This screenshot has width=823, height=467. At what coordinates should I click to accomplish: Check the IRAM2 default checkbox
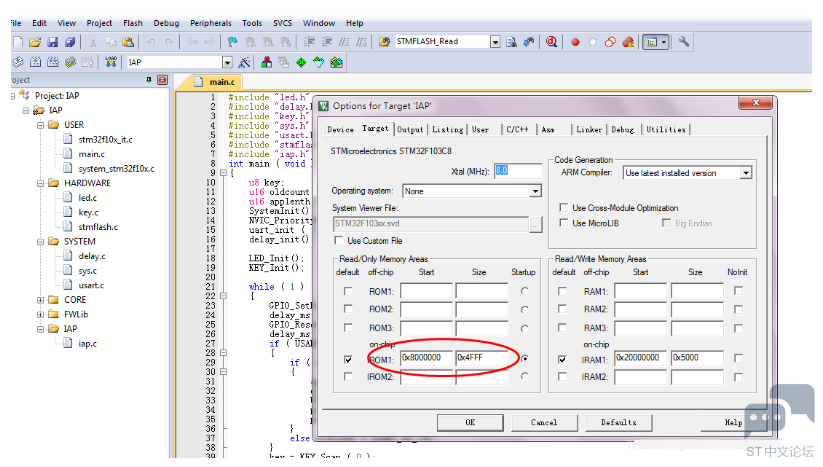[562, 377]
